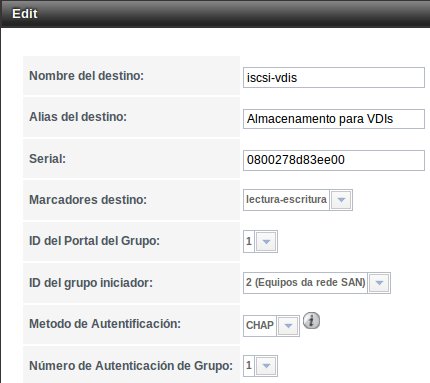Click the 'Metodo de Autentificación:' label

tap(105, 324)
